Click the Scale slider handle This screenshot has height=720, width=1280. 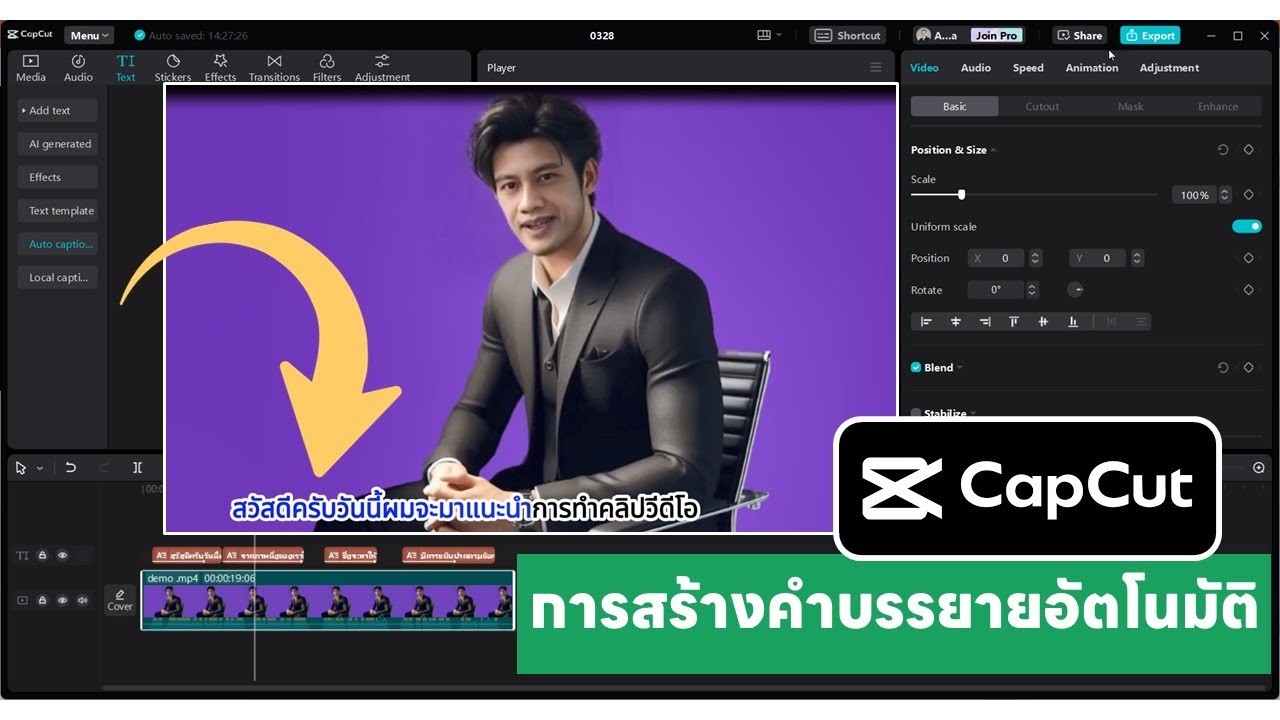click(961, 195)
